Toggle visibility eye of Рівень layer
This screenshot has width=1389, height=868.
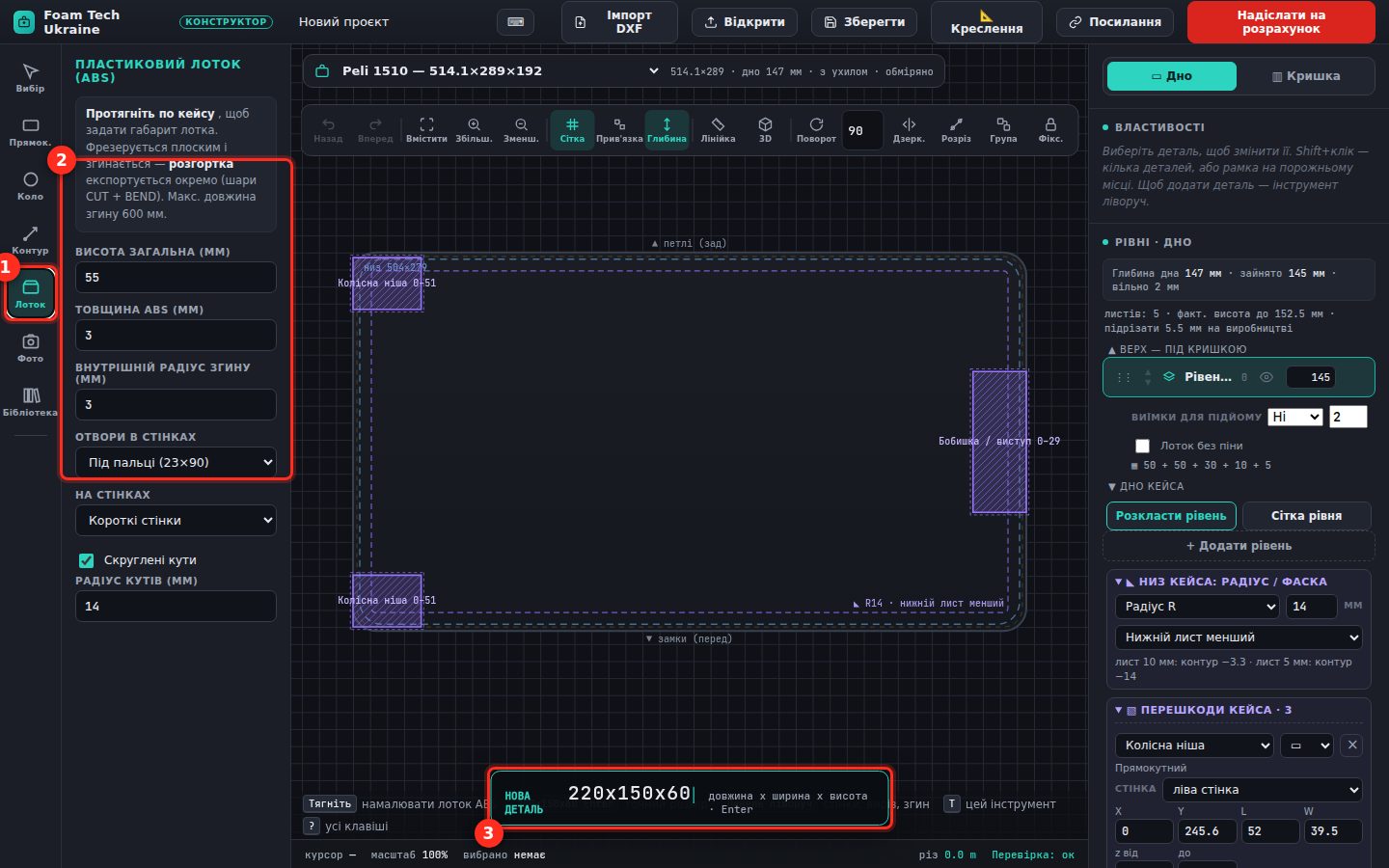click(1266, 377)
